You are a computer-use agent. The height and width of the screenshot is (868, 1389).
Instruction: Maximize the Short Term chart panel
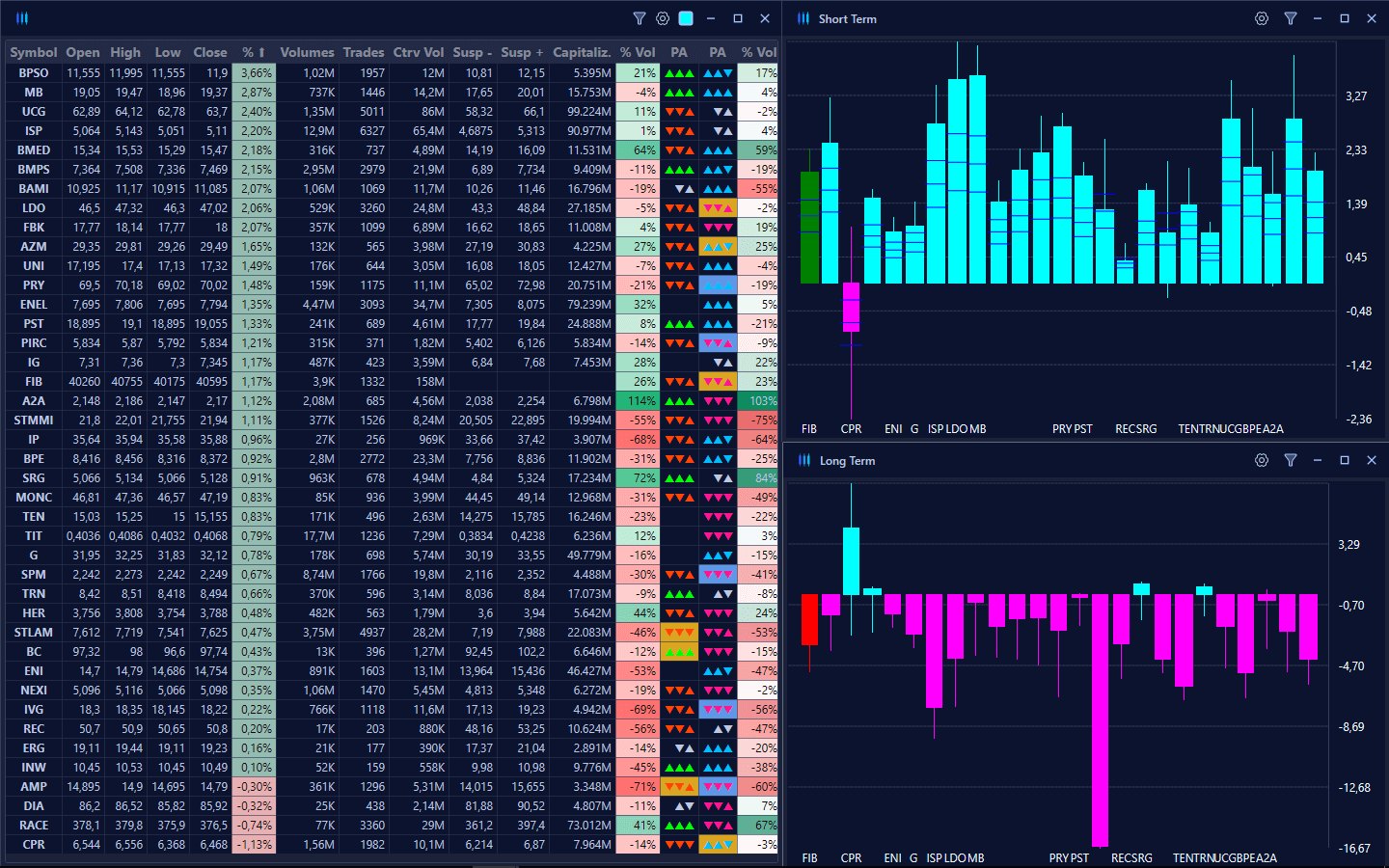[1345, 18]
